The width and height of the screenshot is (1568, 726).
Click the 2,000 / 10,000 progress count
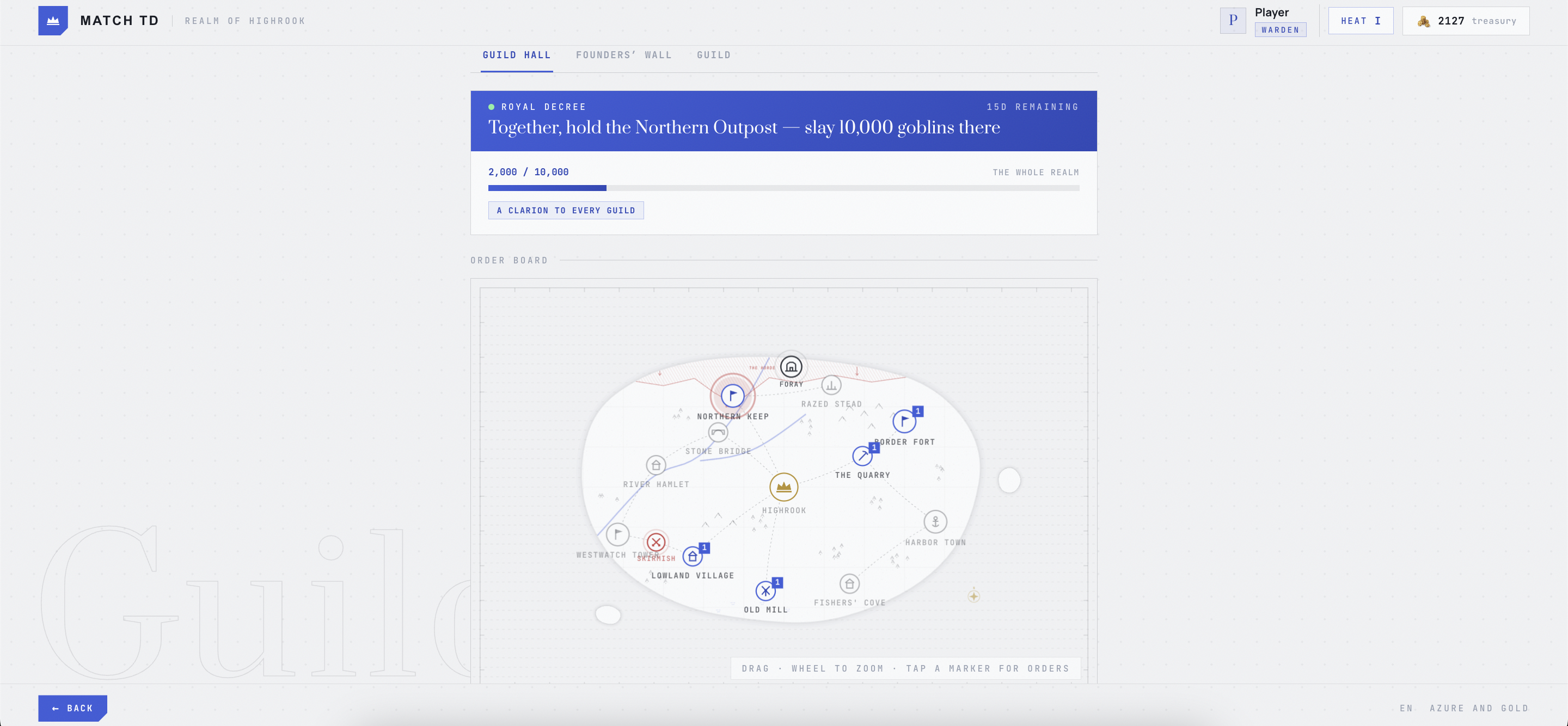pyautogui.click(x=528, y=172)
